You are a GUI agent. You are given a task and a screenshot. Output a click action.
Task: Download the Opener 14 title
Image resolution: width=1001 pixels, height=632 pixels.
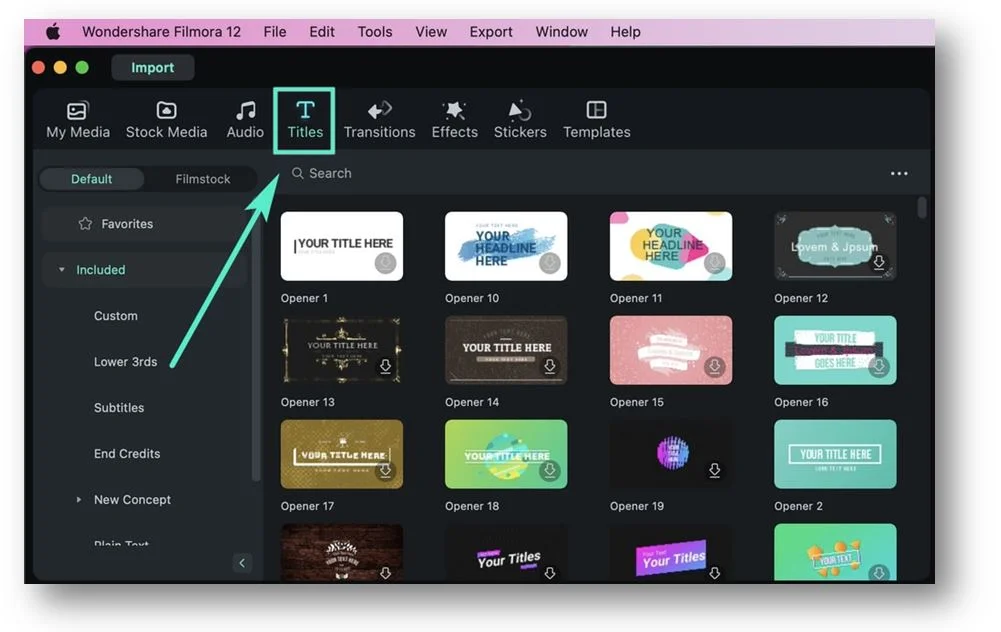(x=550, y=366)
